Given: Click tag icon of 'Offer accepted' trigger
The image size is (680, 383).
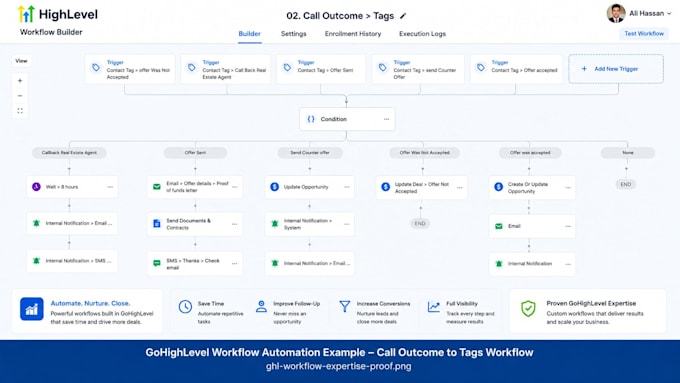Looking at the screenshot, I should [481, 67].
